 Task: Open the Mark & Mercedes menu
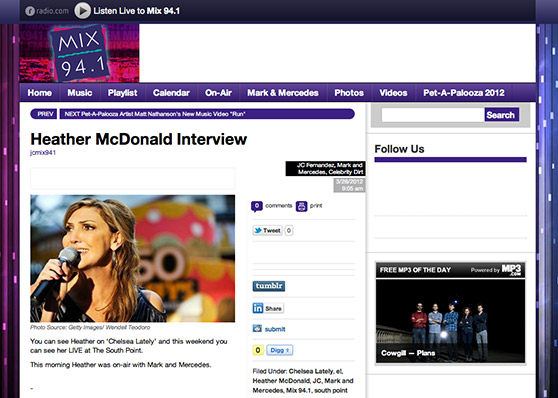283,93
